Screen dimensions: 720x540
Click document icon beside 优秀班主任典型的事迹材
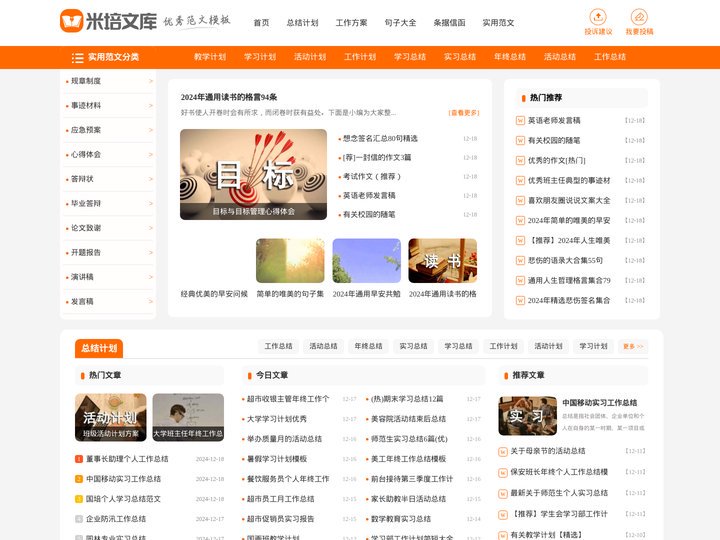coord(520,180)
